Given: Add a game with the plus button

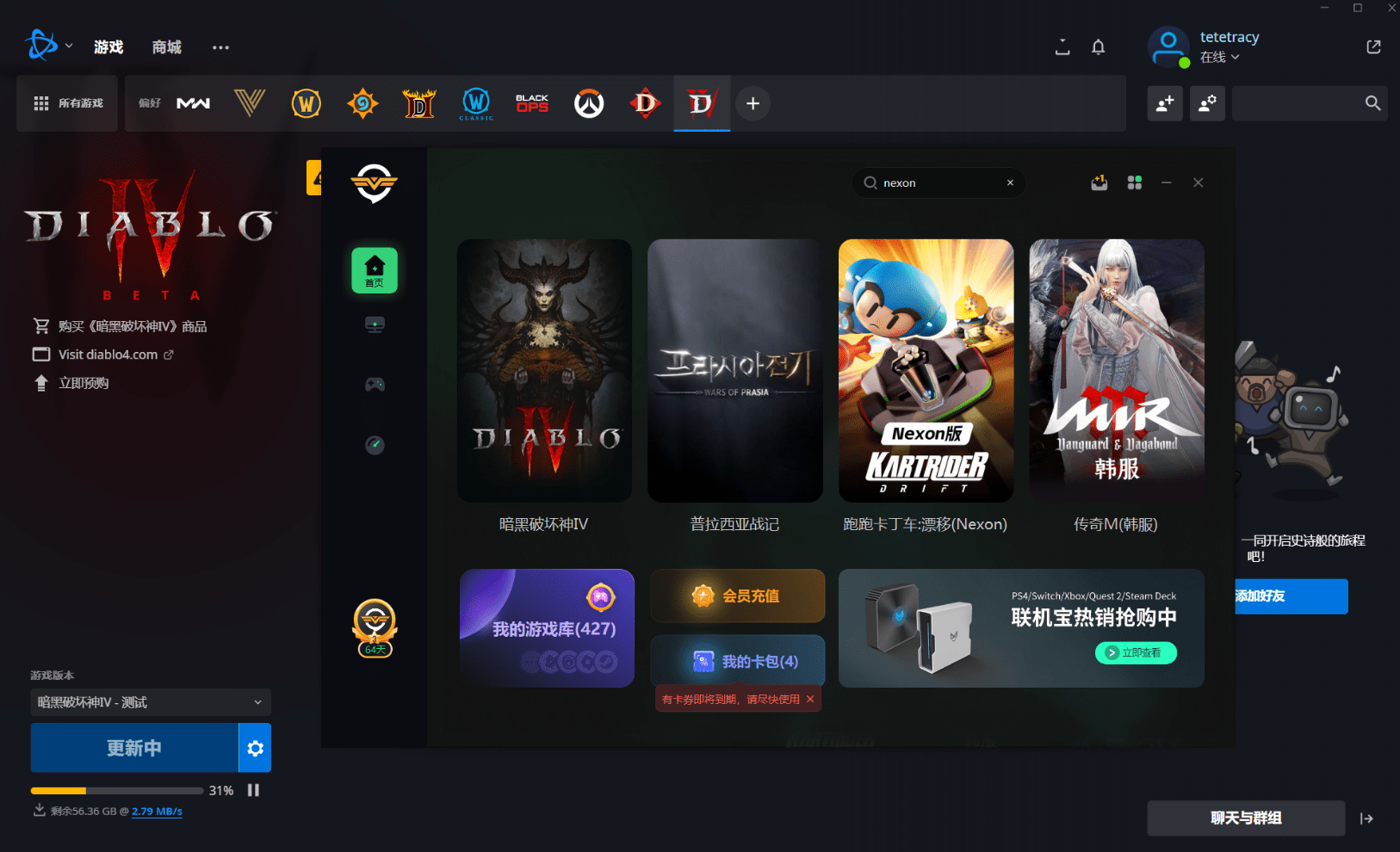Looking at the screenshot, I should [753, 103].
